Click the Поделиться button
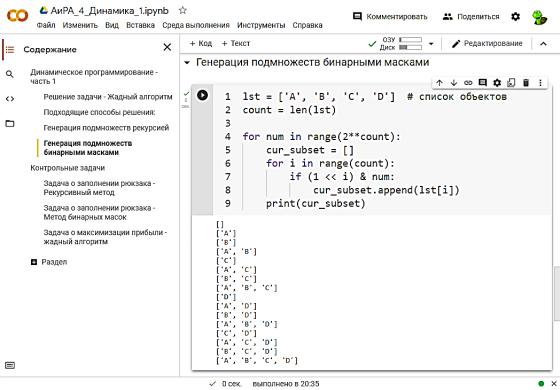The image size is (560, 390). pos(471,16)
